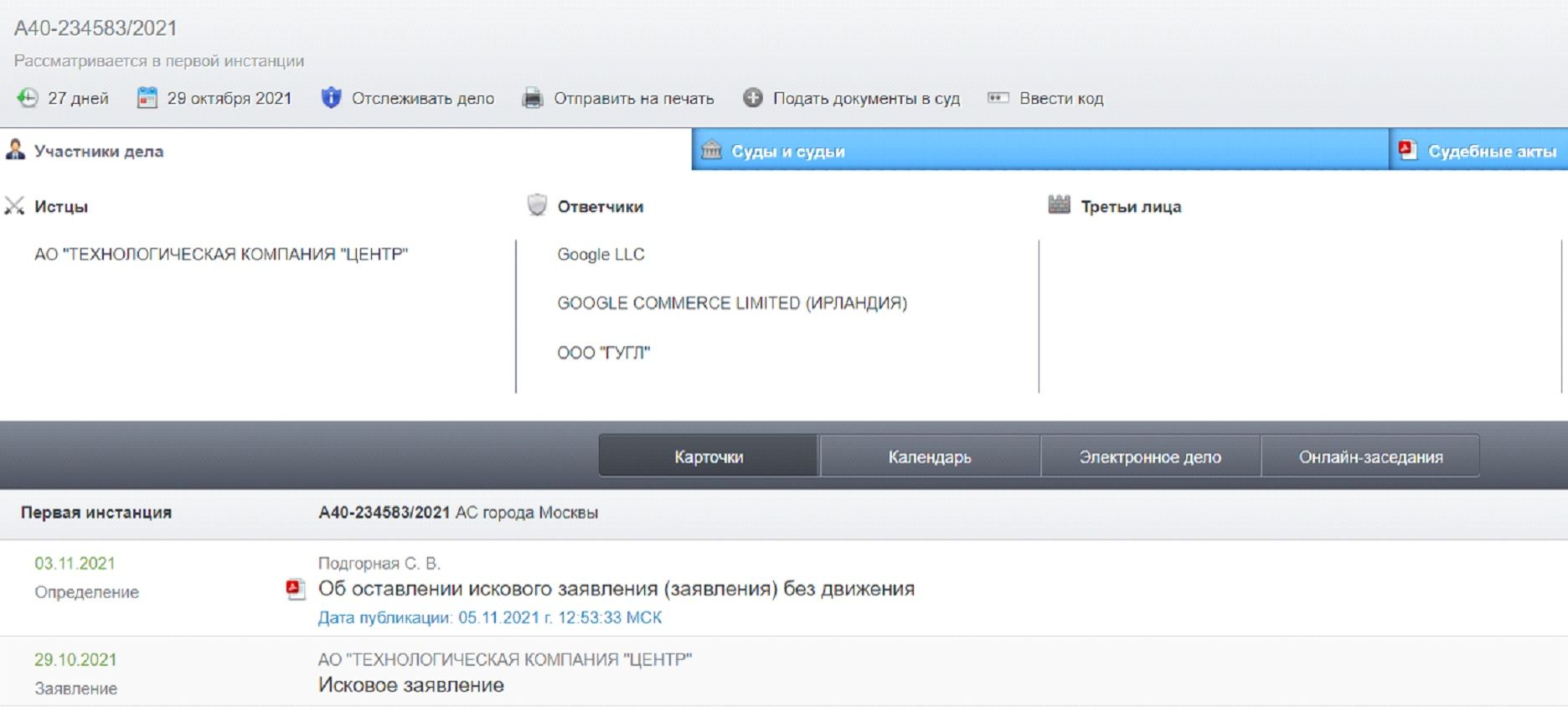1568x712 pixels.
Task: Click the shield icon for Отслеживать дело
Action: coord(332,98)
